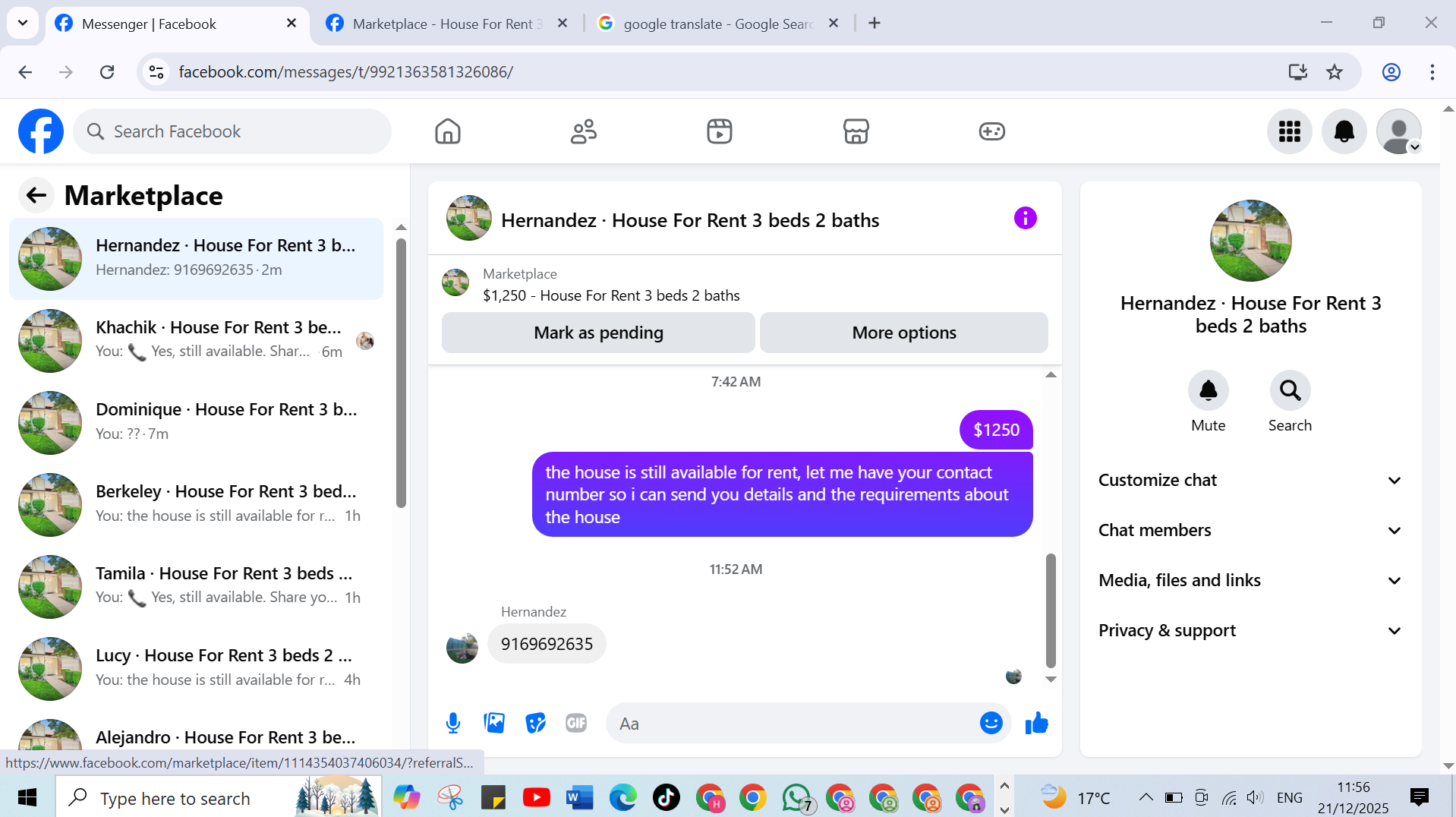Open the Facebook menu grid icon
Viewport: 1456px width, 817px height.
click(1290, 131)
